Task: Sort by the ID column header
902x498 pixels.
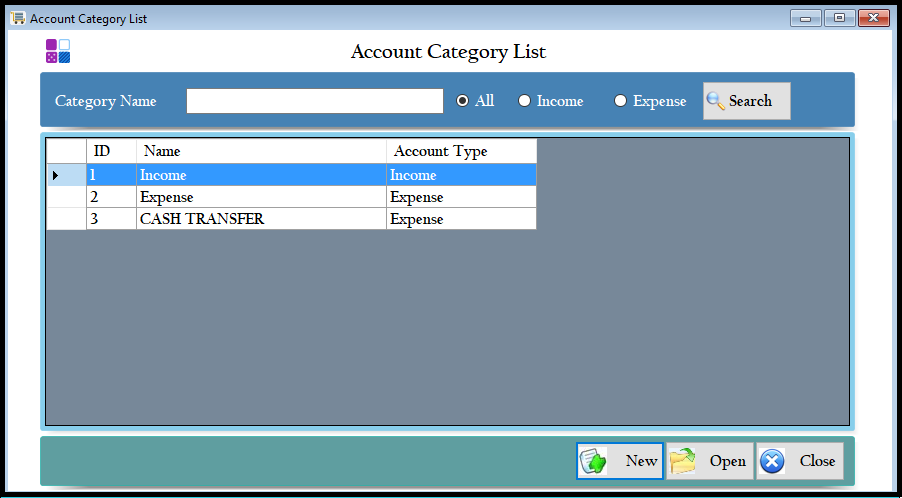Action: pyautogui.click(x=111, y=151)
